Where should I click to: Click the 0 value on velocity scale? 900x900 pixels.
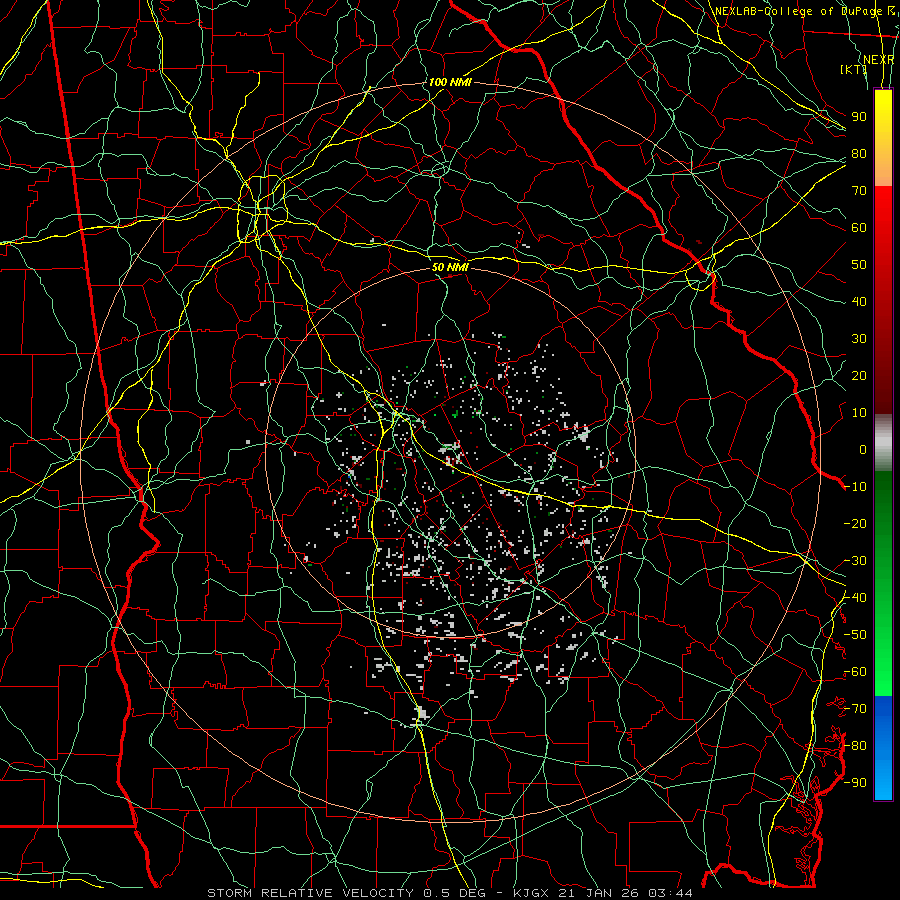click(863, 450)
